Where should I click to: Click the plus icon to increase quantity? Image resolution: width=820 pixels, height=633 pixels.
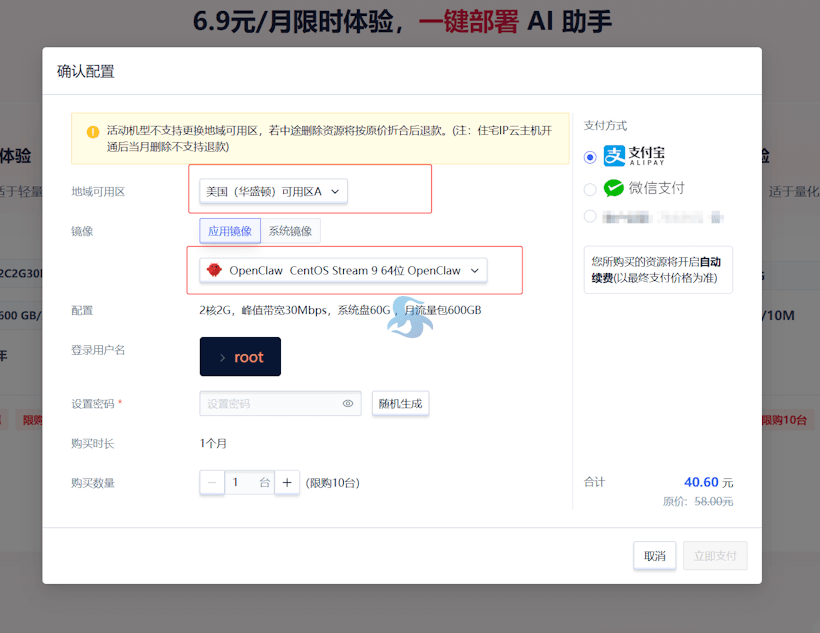pyautogui.click(x=287, y=482)
